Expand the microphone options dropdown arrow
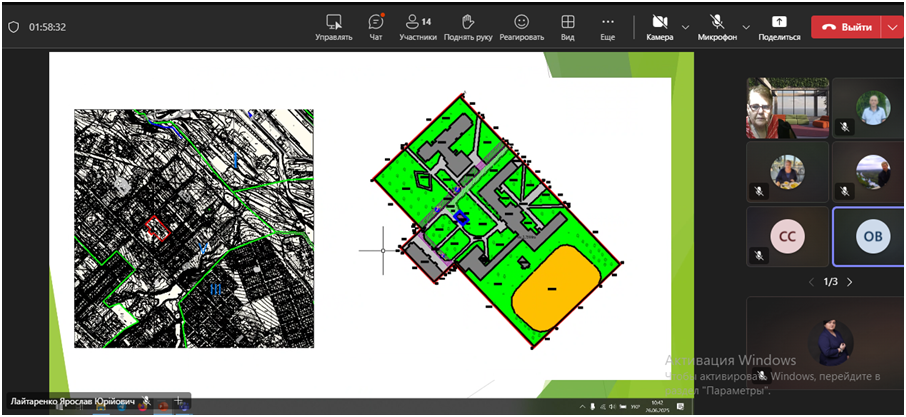This screenshot has width=906, height=417. pos(746,27)
